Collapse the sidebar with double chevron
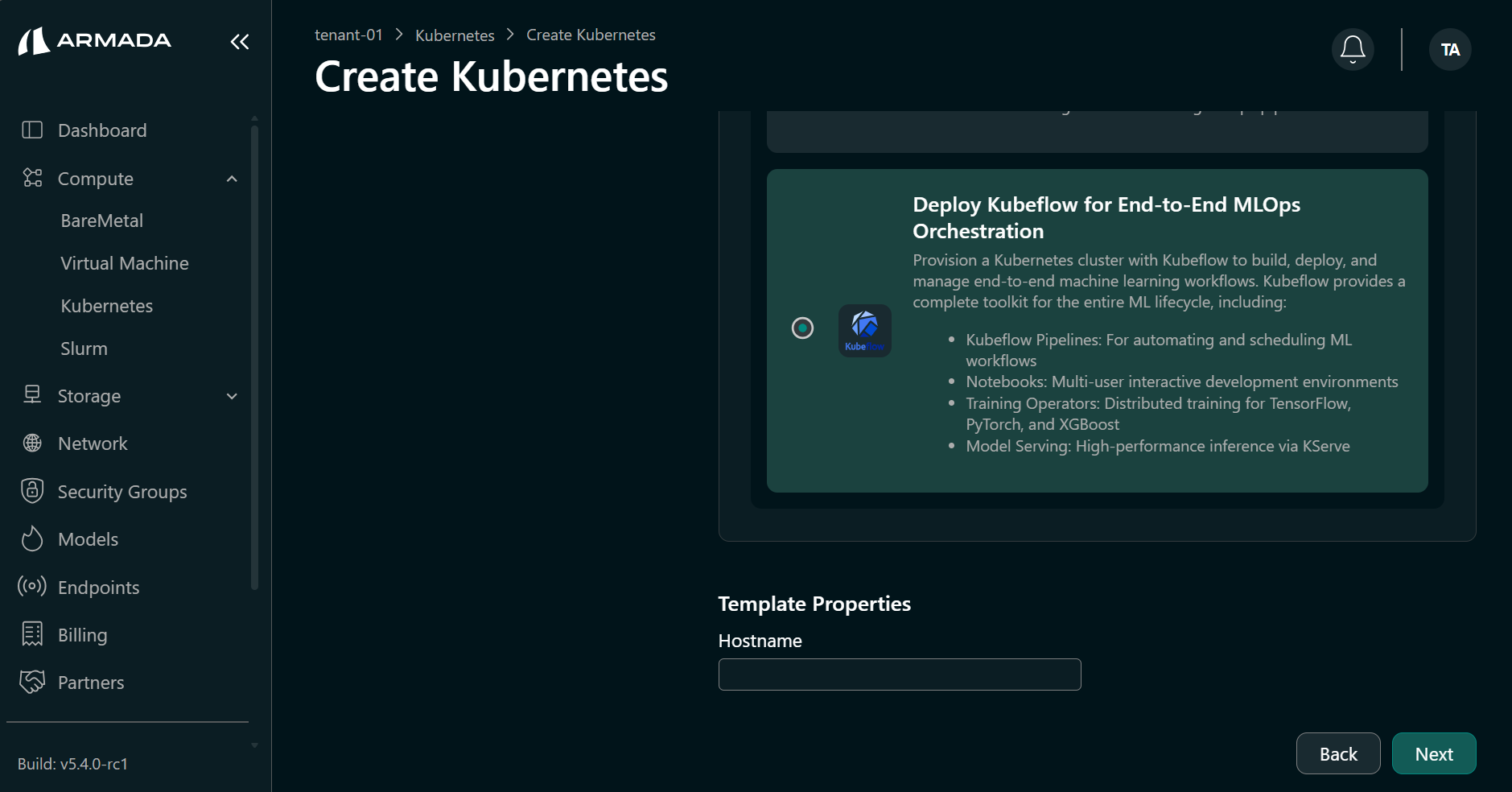The width and height of the screenshot is (1512, 792). point(240,42)
